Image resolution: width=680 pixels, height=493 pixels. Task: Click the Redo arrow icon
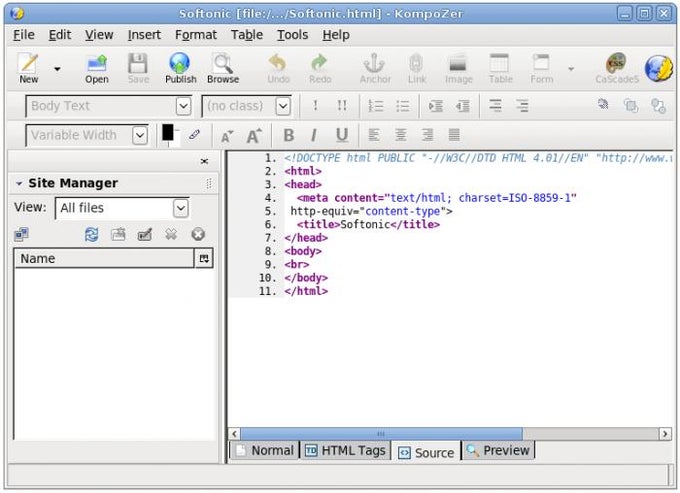click(x=320, y=63)
